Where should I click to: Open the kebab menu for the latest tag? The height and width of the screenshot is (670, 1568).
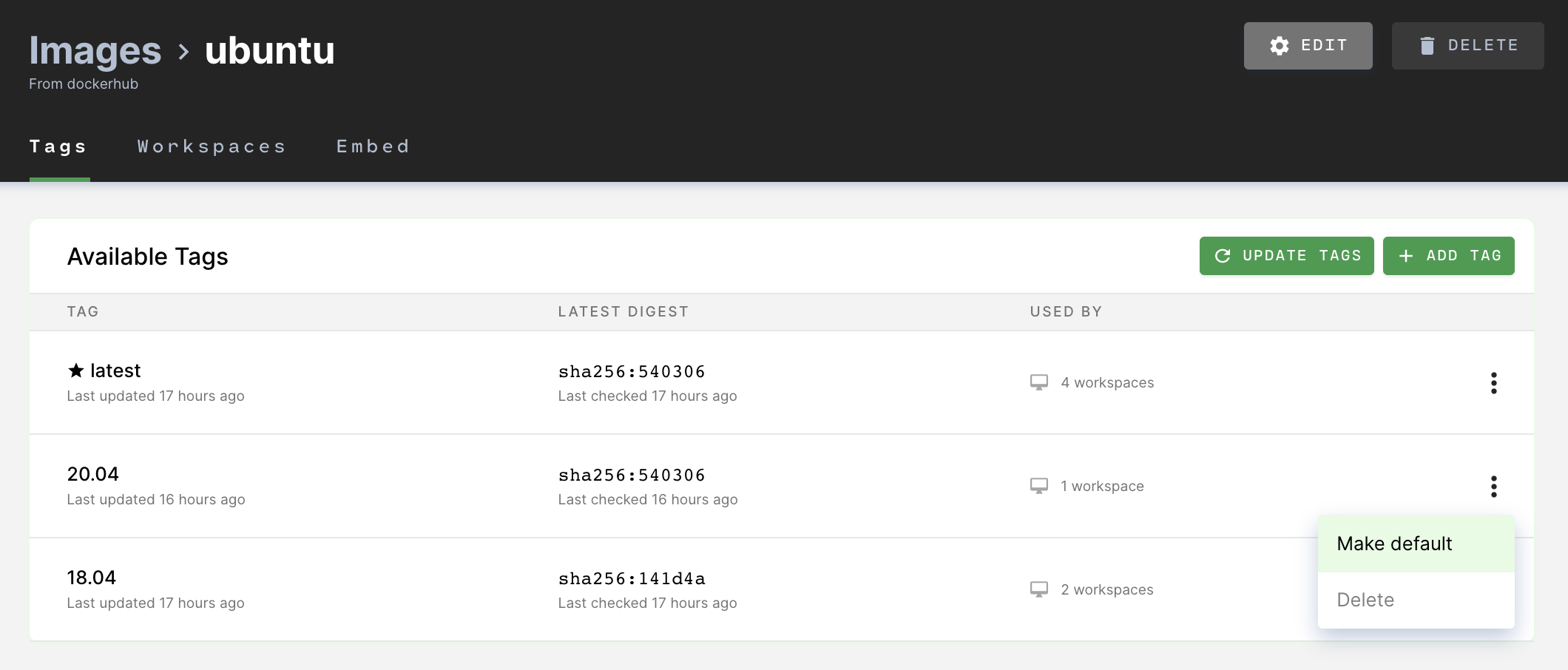(x=1494, y=383)
